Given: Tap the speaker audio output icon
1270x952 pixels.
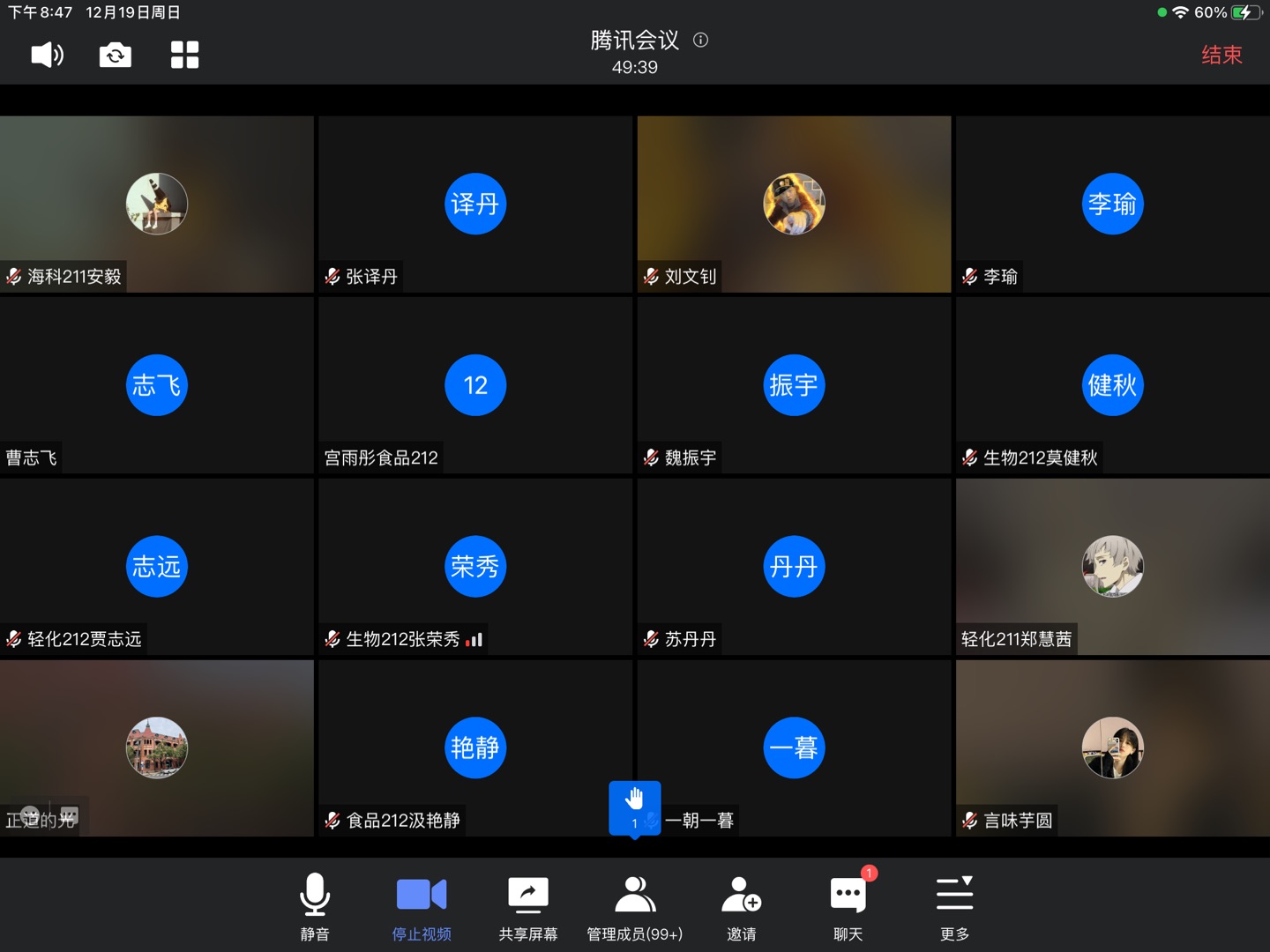Looking at the screenshot, I should pos(48,55).
